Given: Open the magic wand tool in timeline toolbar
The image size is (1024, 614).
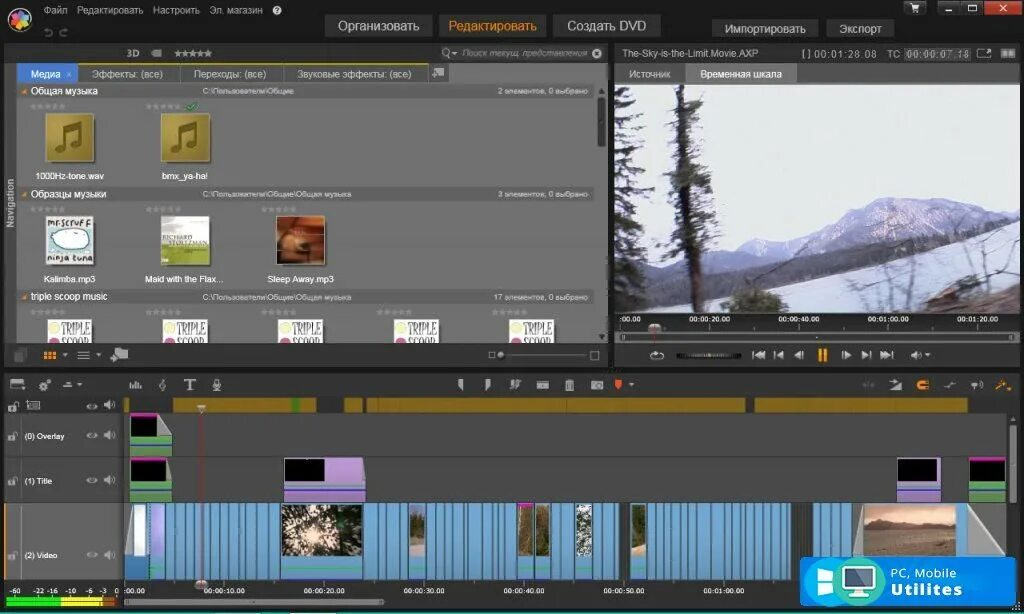Looking at the screenshot, I should click(1002, 385).
